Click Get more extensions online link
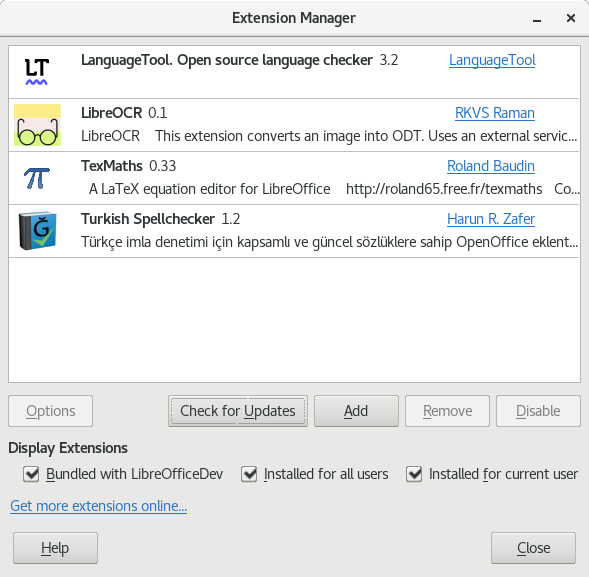Viewport: 589px width, 577px height. tap(98, 506)
